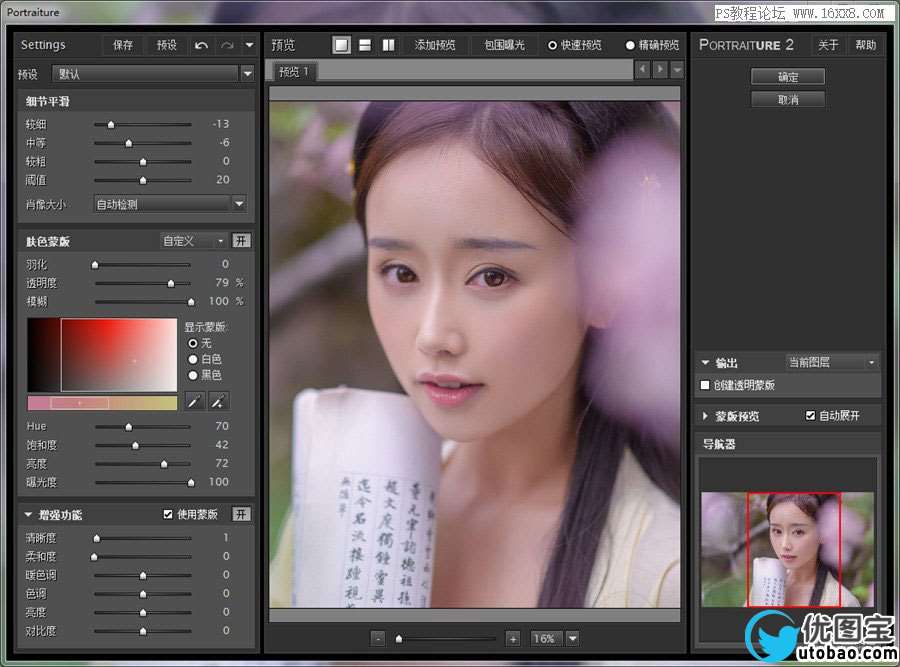Click the zoom slider handle below preview
Viewport: 900px width, 667px height.
(399, 639)
